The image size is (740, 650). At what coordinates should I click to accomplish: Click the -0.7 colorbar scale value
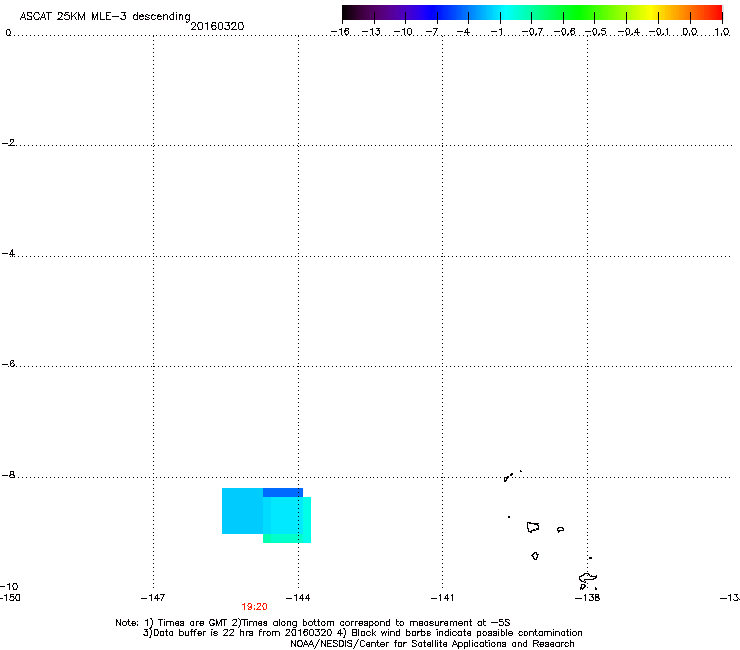[532, 32]
